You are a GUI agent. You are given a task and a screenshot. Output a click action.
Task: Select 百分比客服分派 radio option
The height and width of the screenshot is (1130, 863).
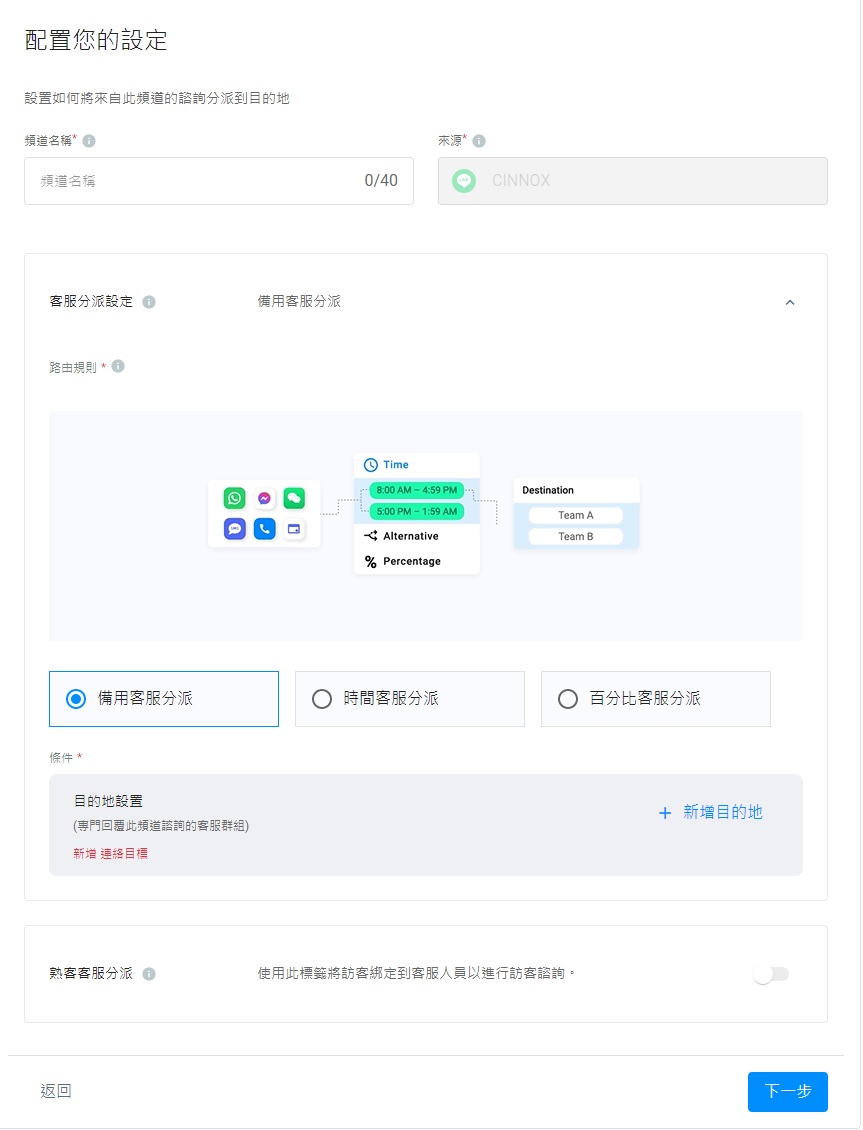[x=656, y=699]
